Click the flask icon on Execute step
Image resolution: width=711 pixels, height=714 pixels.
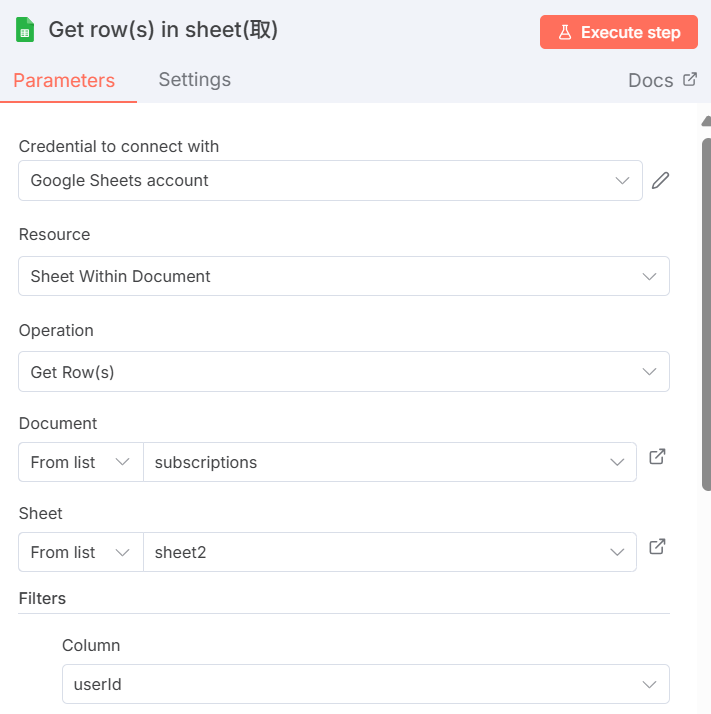pos(565,32)
